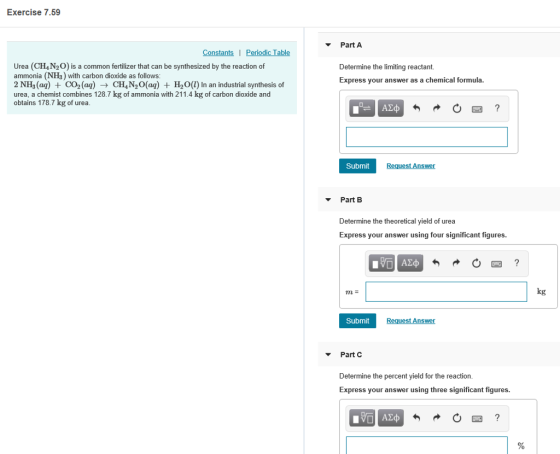Open Greek symbols menu in Part A

tap(391, 108)
